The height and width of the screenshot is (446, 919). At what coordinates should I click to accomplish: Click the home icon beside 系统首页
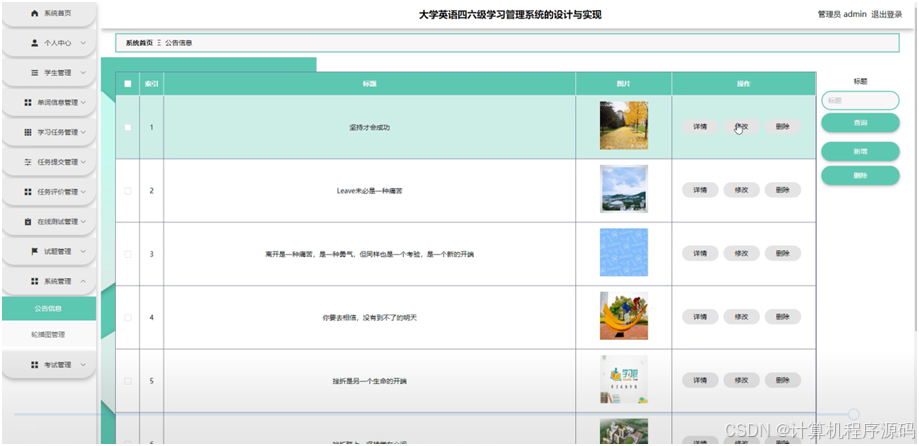(x=35, y=13)
